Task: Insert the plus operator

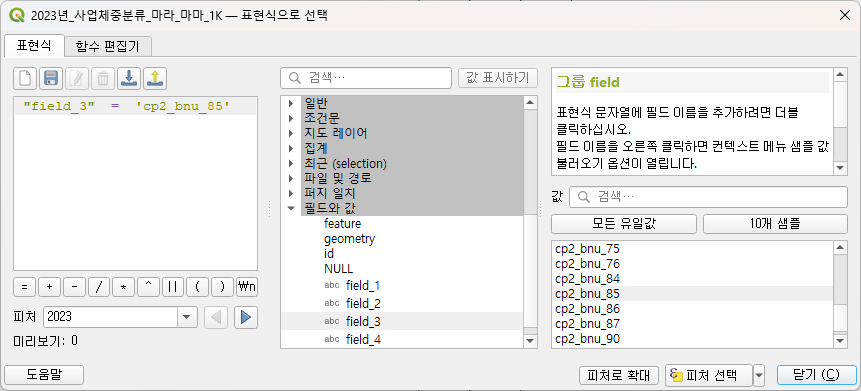Action: (x=49, y=287)
